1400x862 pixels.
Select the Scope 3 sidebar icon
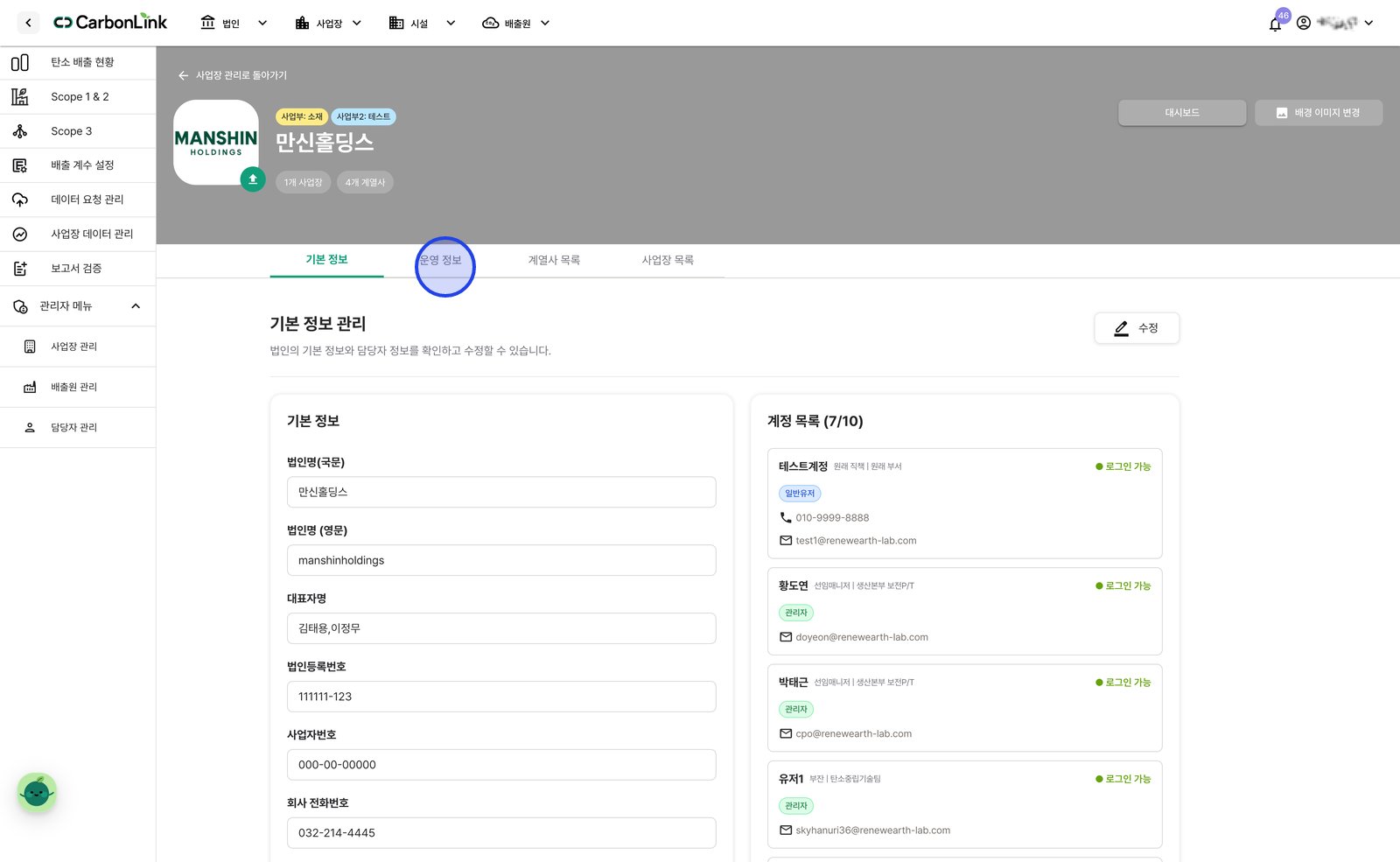(20, 131)
